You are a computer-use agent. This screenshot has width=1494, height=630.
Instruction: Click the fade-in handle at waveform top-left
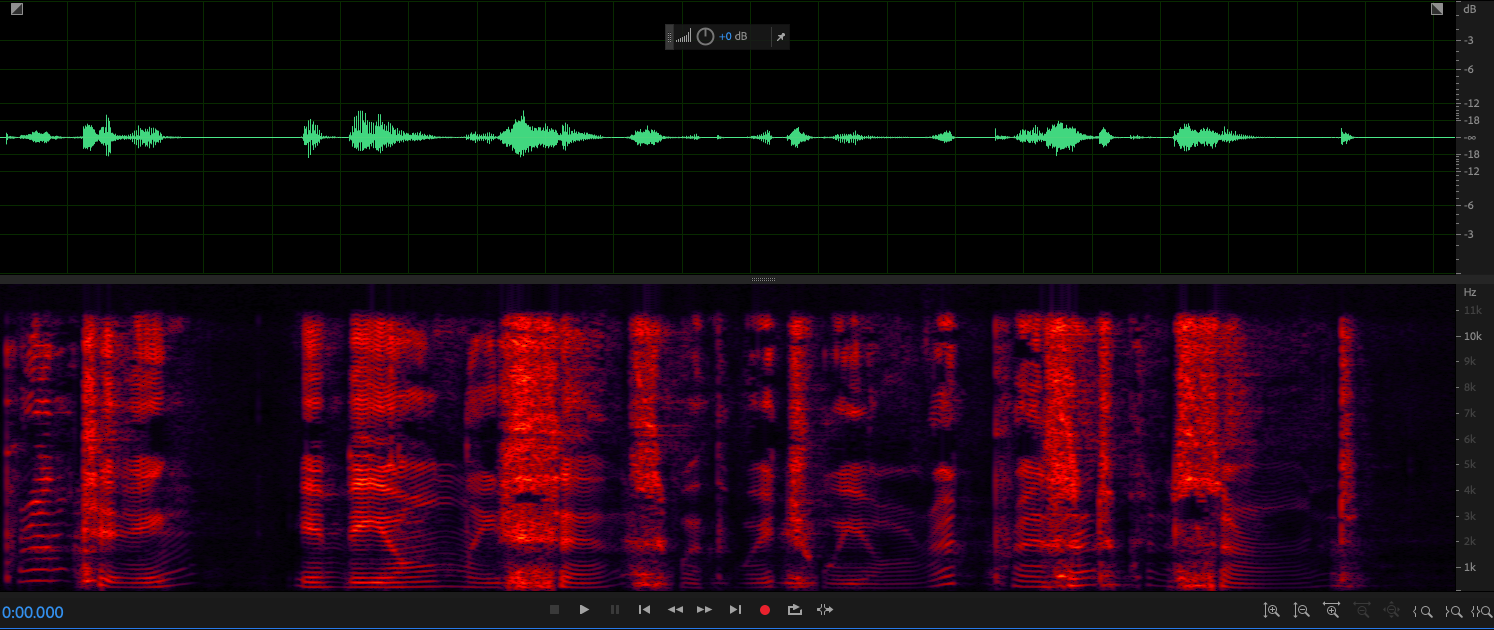(x=16, y=9)
